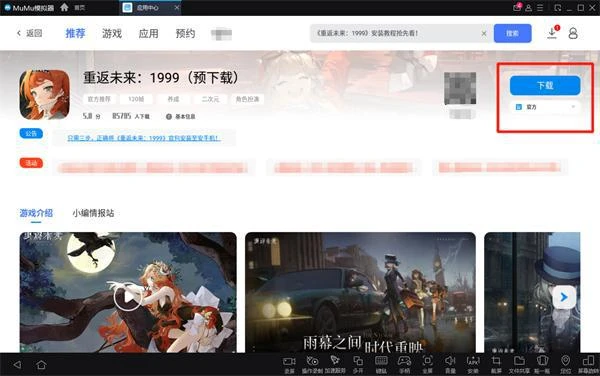
Task: Open the app center profile icon
Action: (x=573, y=33)
